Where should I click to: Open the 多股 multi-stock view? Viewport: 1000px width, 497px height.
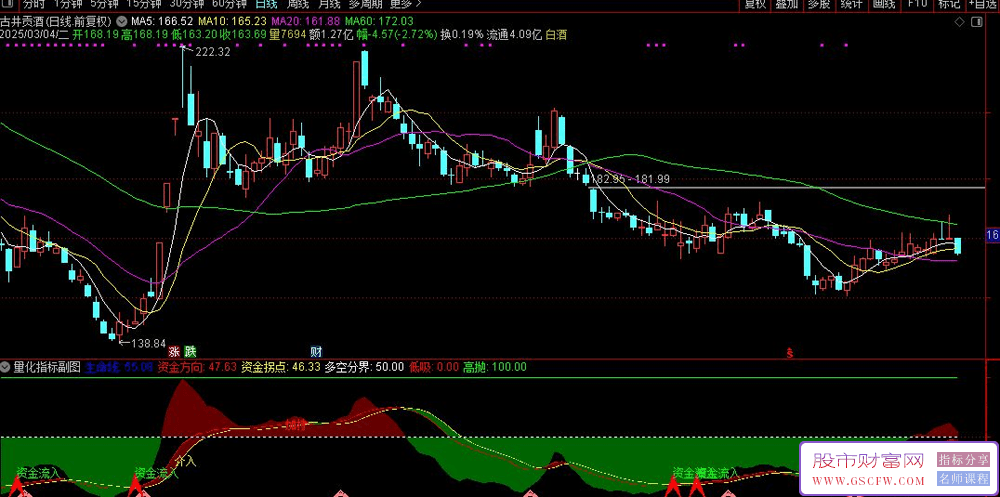coord(819,4)
